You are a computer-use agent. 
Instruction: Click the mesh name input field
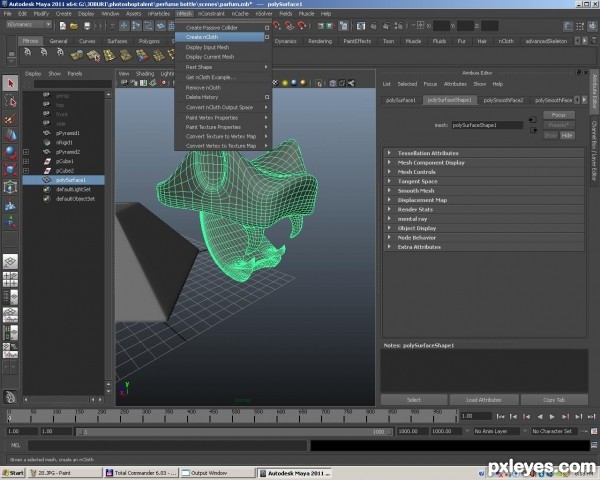pos(487,125)
